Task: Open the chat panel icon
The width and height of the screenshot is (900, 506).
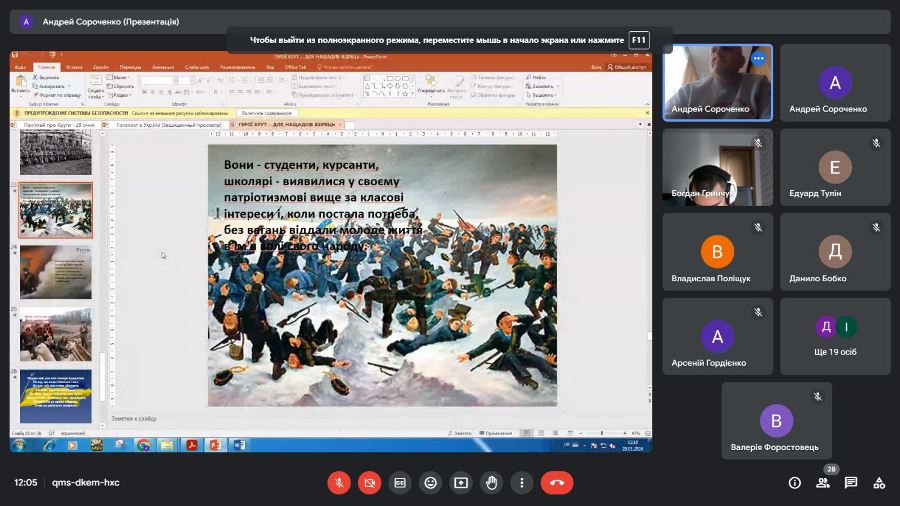Action: (x=851, y=482)
